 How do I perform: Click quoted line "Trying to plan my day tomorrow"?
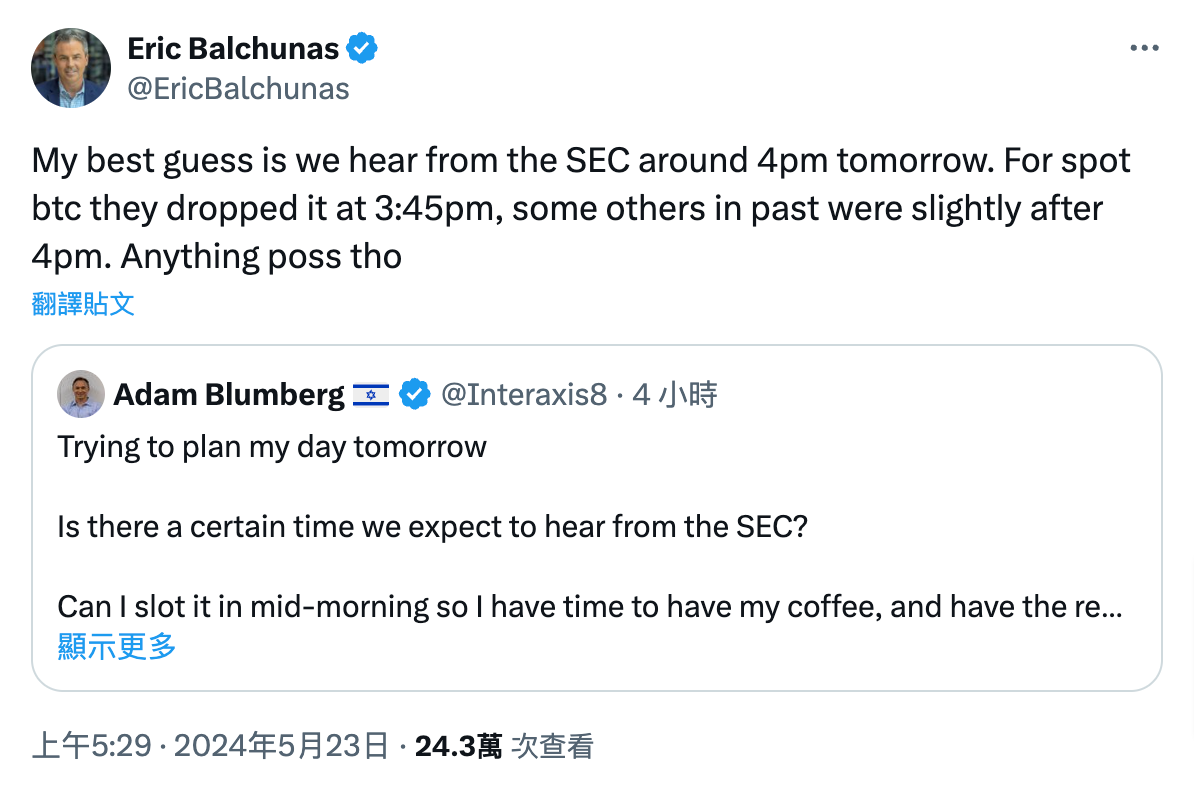pos(272,446)
